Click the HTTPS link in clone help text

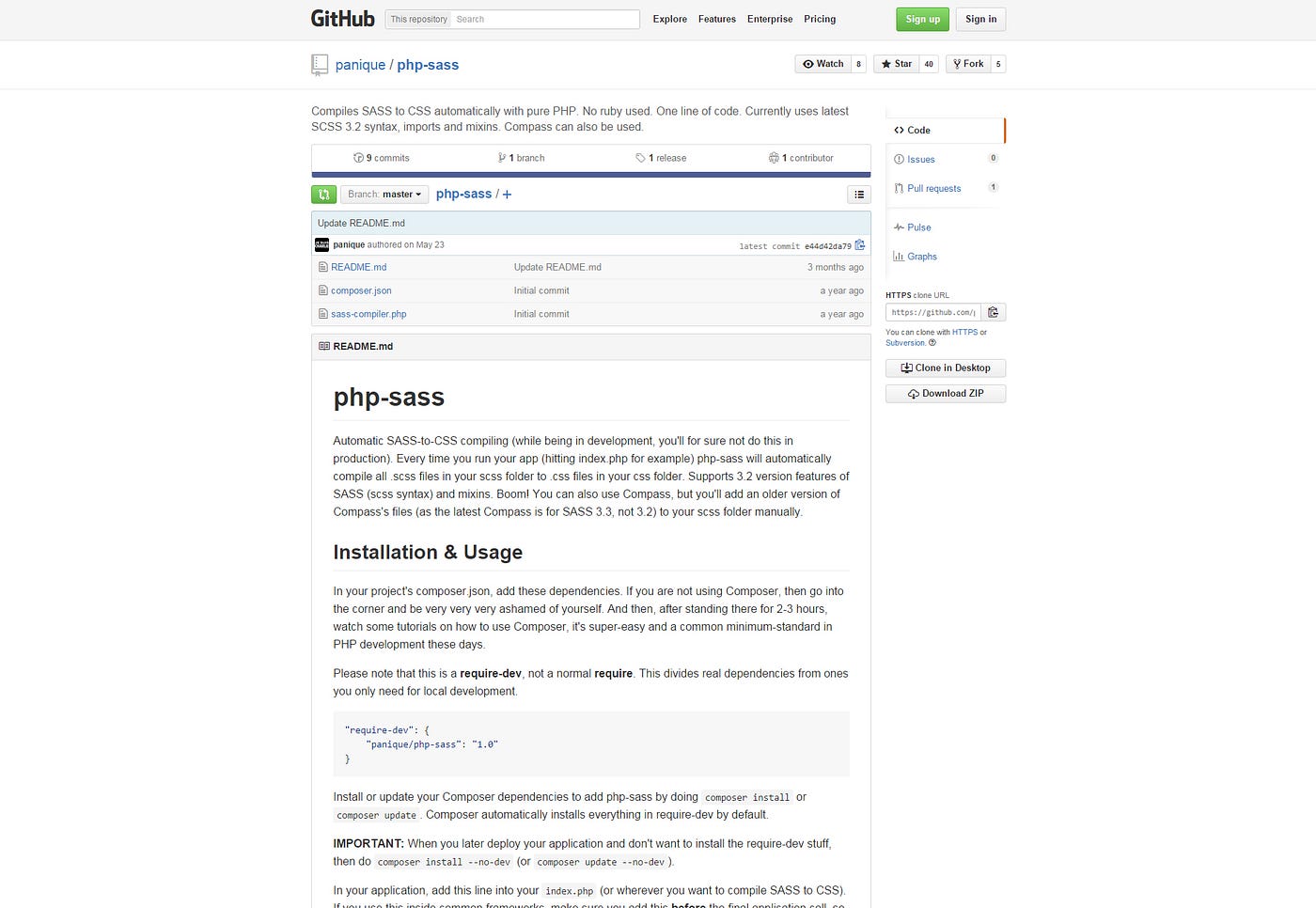click(x=964, y=333)
